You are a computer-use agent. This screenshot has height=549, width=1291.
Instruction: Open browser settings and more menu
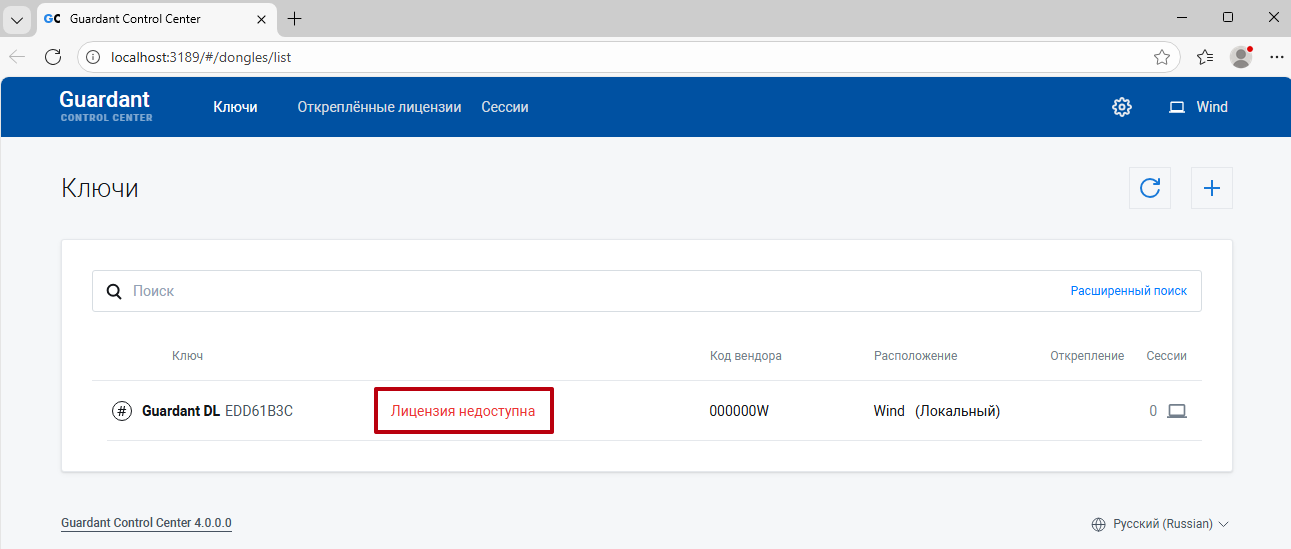point(1276,57)
